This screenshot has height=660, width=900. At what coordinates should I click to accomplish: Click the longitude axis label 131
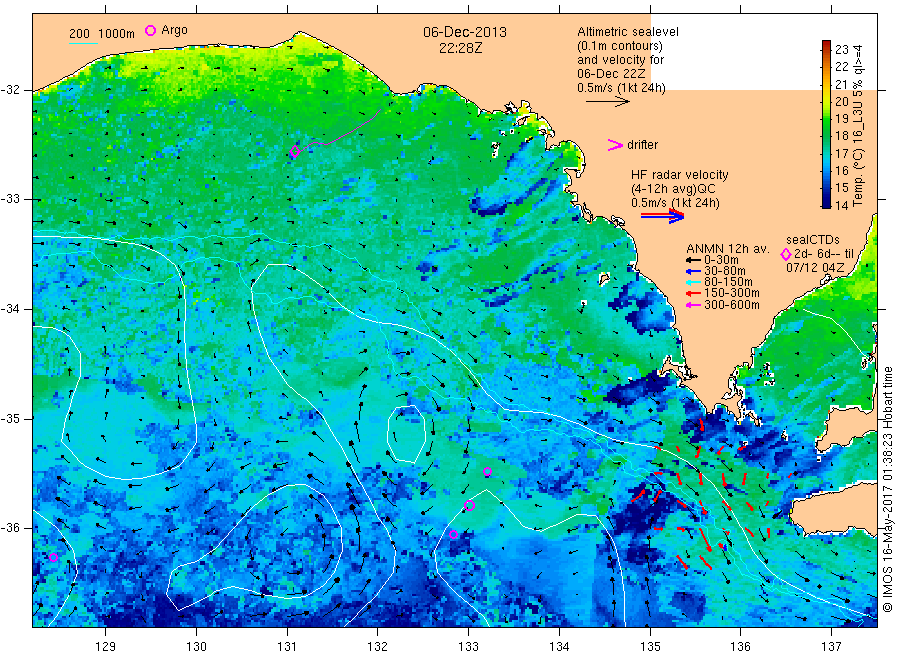[287, 646]
